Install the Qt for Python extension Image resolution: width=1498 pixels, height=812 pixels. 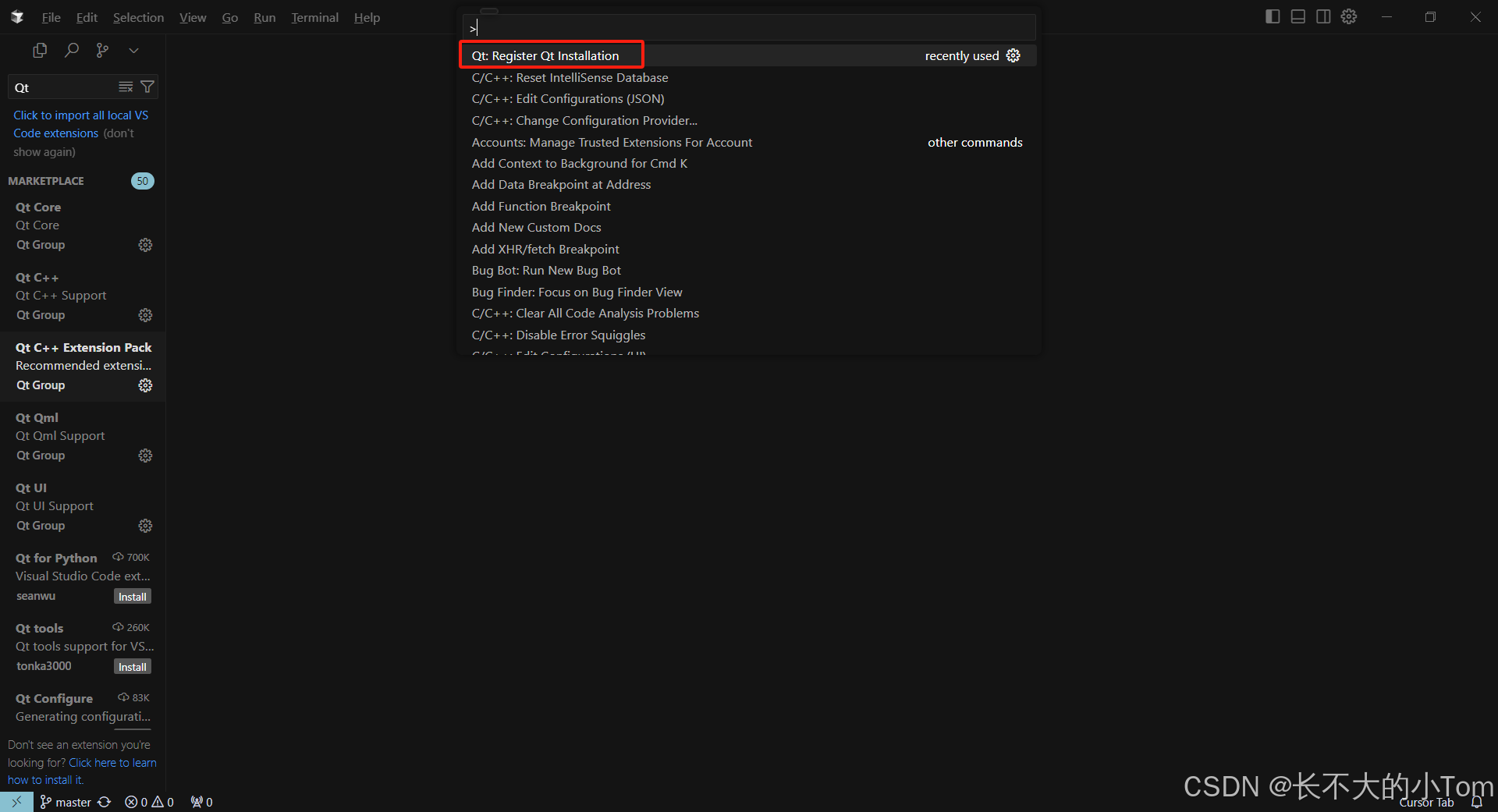point(132,597)
